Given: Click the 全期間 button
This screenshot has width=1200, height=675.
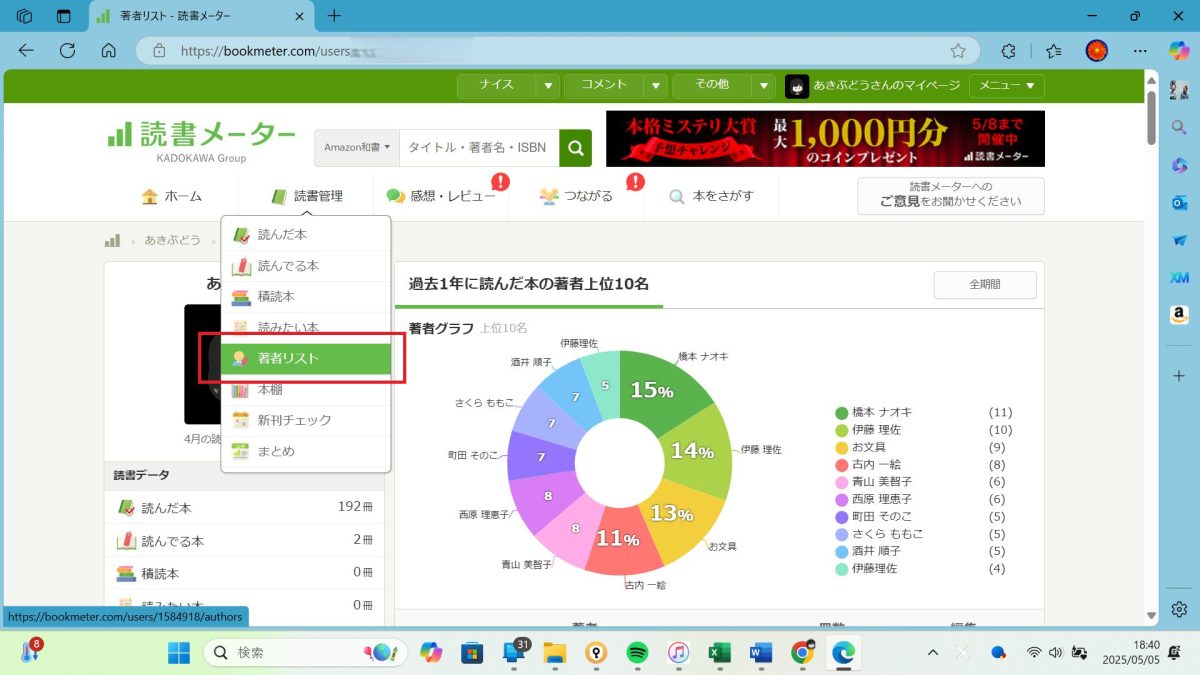Looking at the screenshot, I should pos(984,285).
